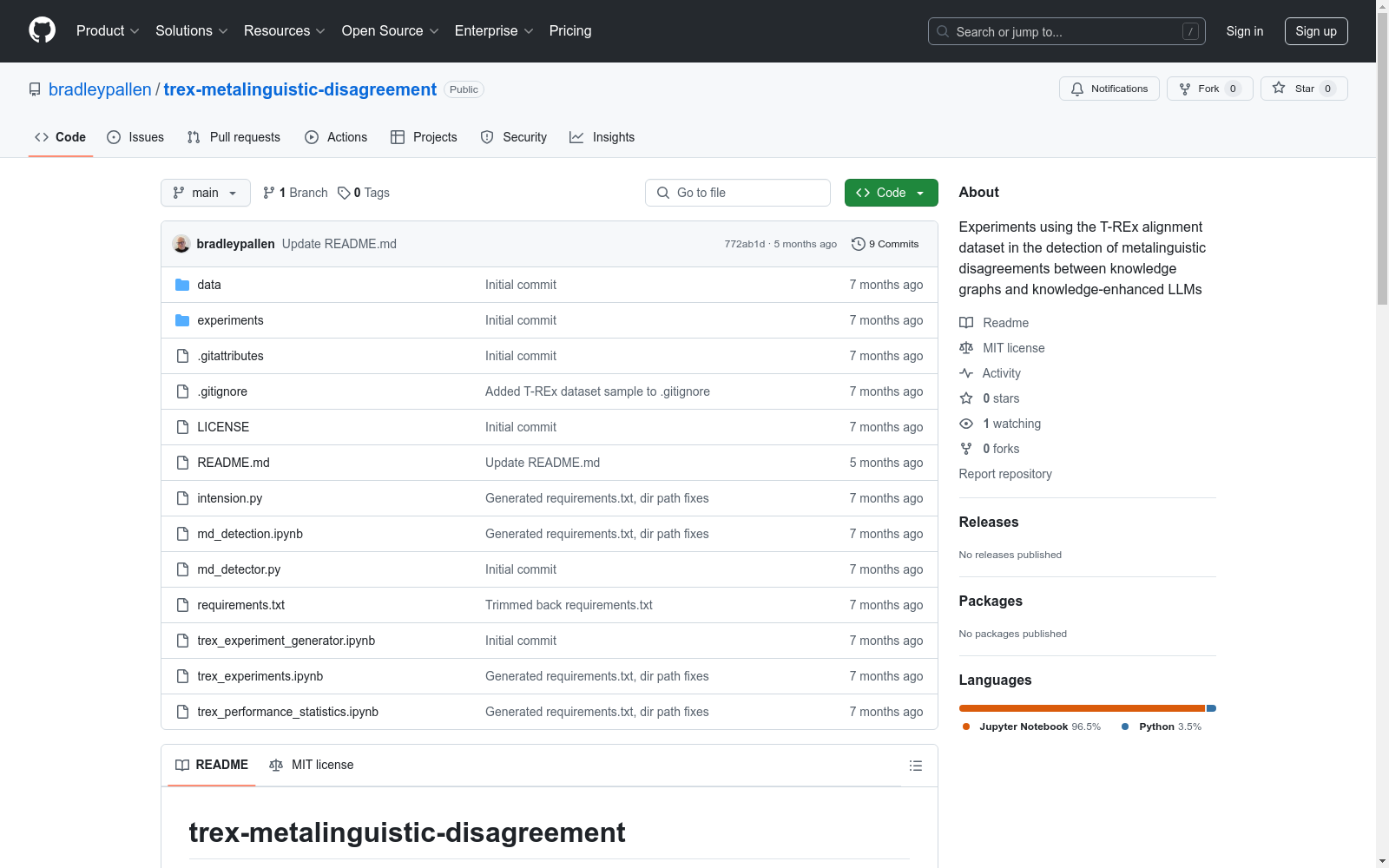1389x868 pixels.
Task: Click the Sign in link
Action: tap(1245, 31)
